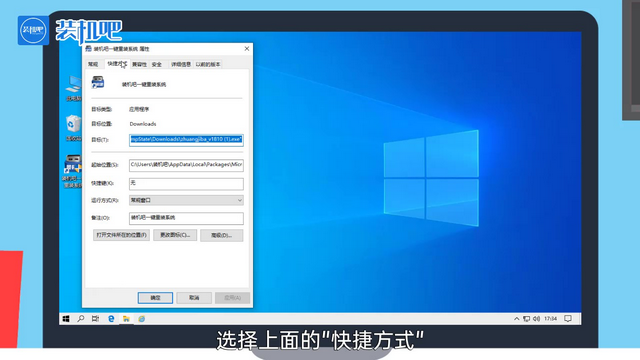Screen dimensions: 640x360
Task: Show hidden system tray icons
Action: (516, 319)
